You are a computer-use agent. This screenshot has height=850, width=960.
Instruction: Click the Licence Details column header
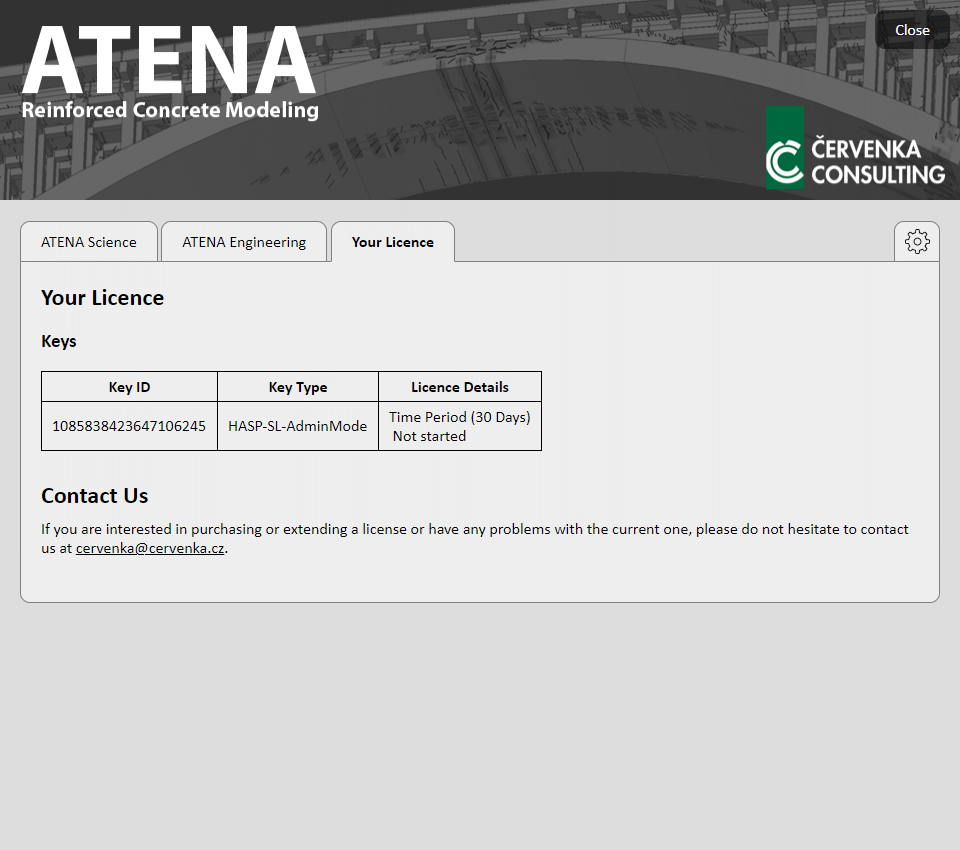coord(460,387)
